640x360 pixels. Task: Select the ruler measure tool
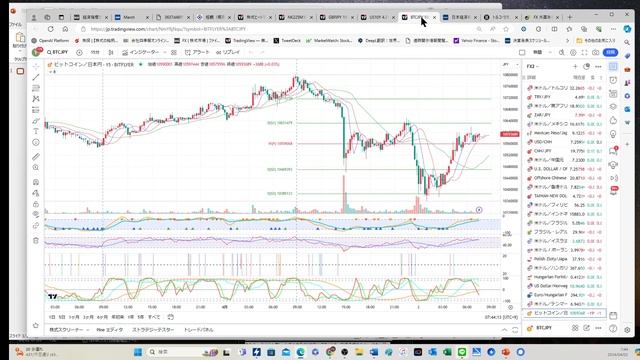36,157
